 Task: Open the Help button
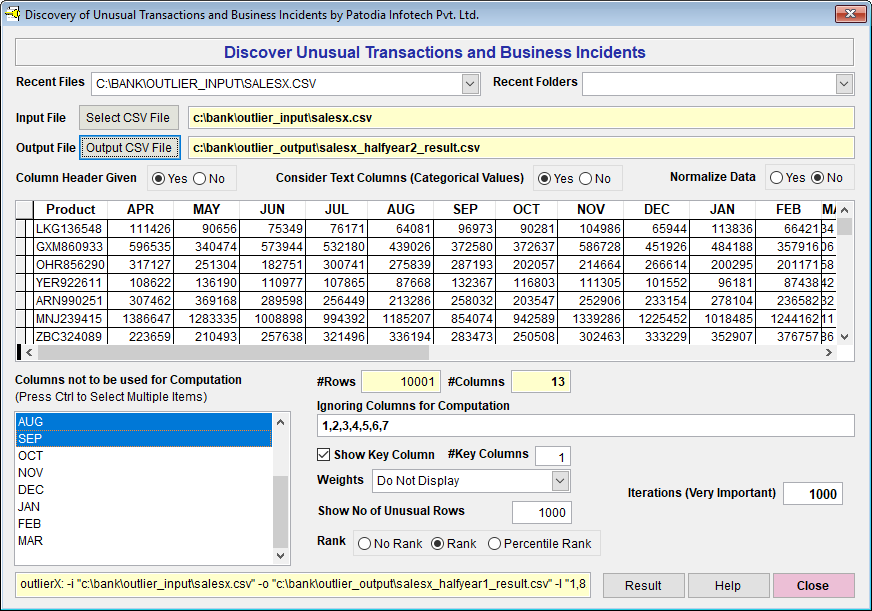pos(728,586)
